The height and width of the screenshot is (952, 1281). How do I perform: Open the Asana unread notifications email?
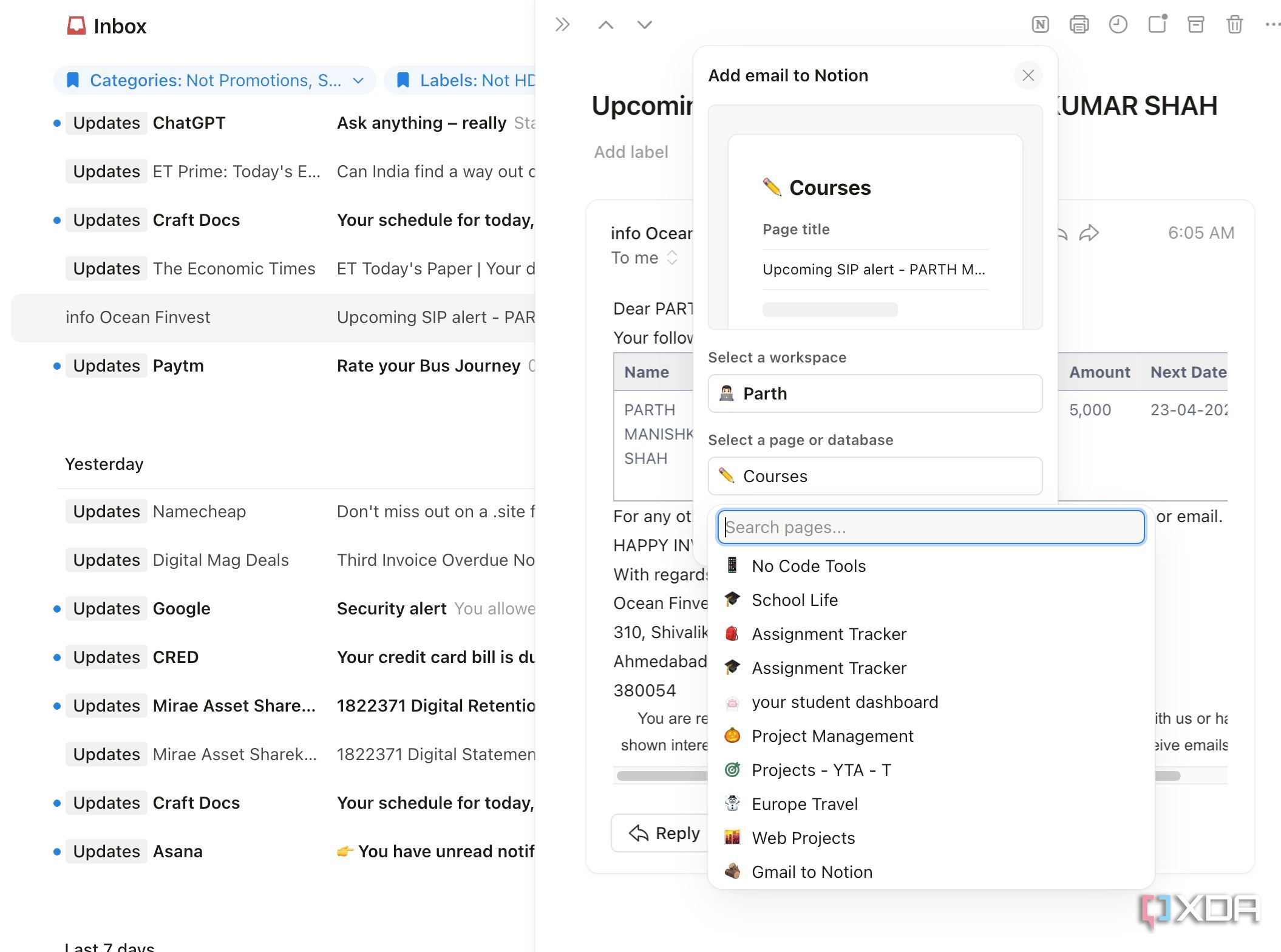[273, 851]
